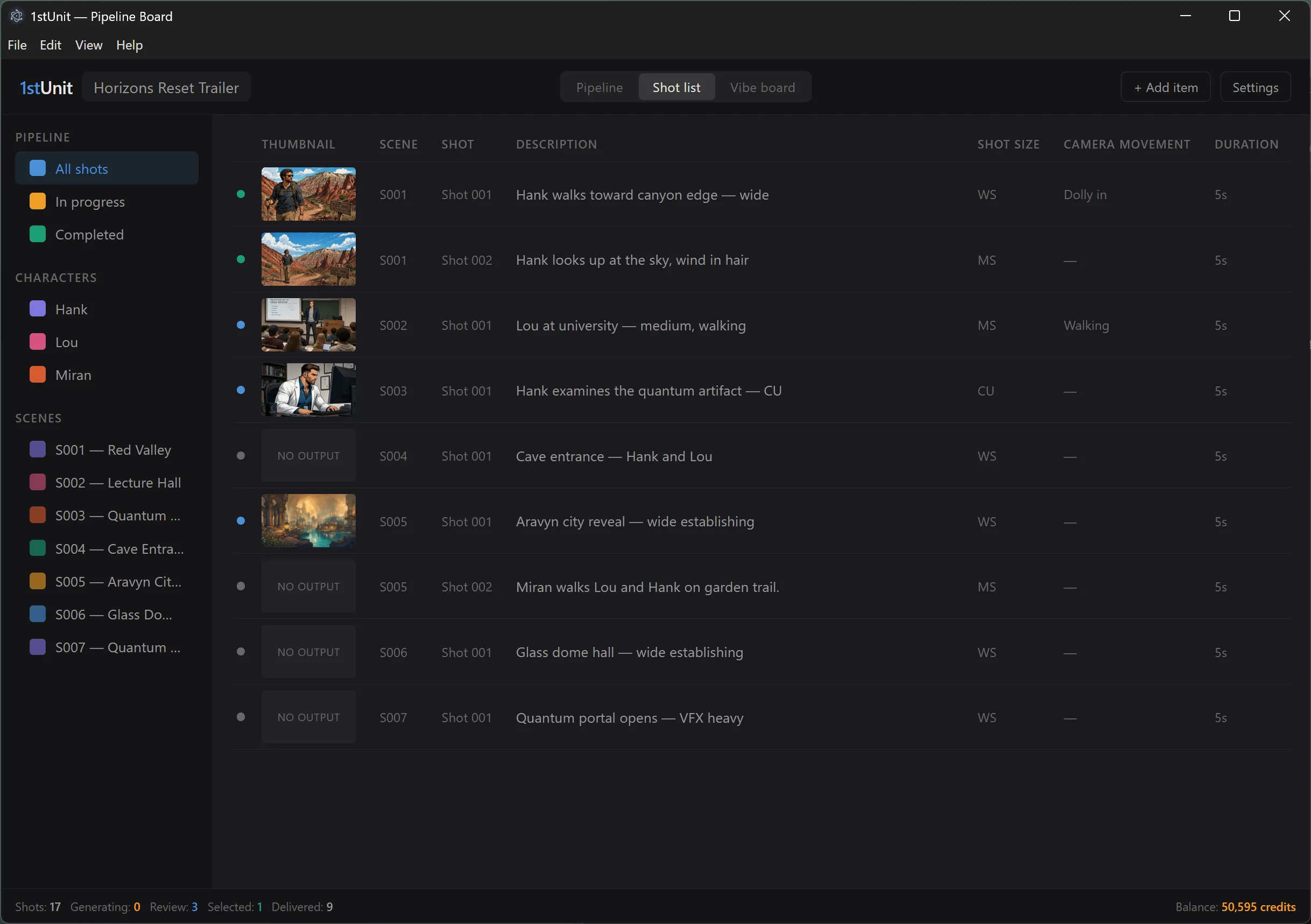Switch to the Vibe board tab
This screenshot has width=1311, height=924.
click(x=762, y=87)
